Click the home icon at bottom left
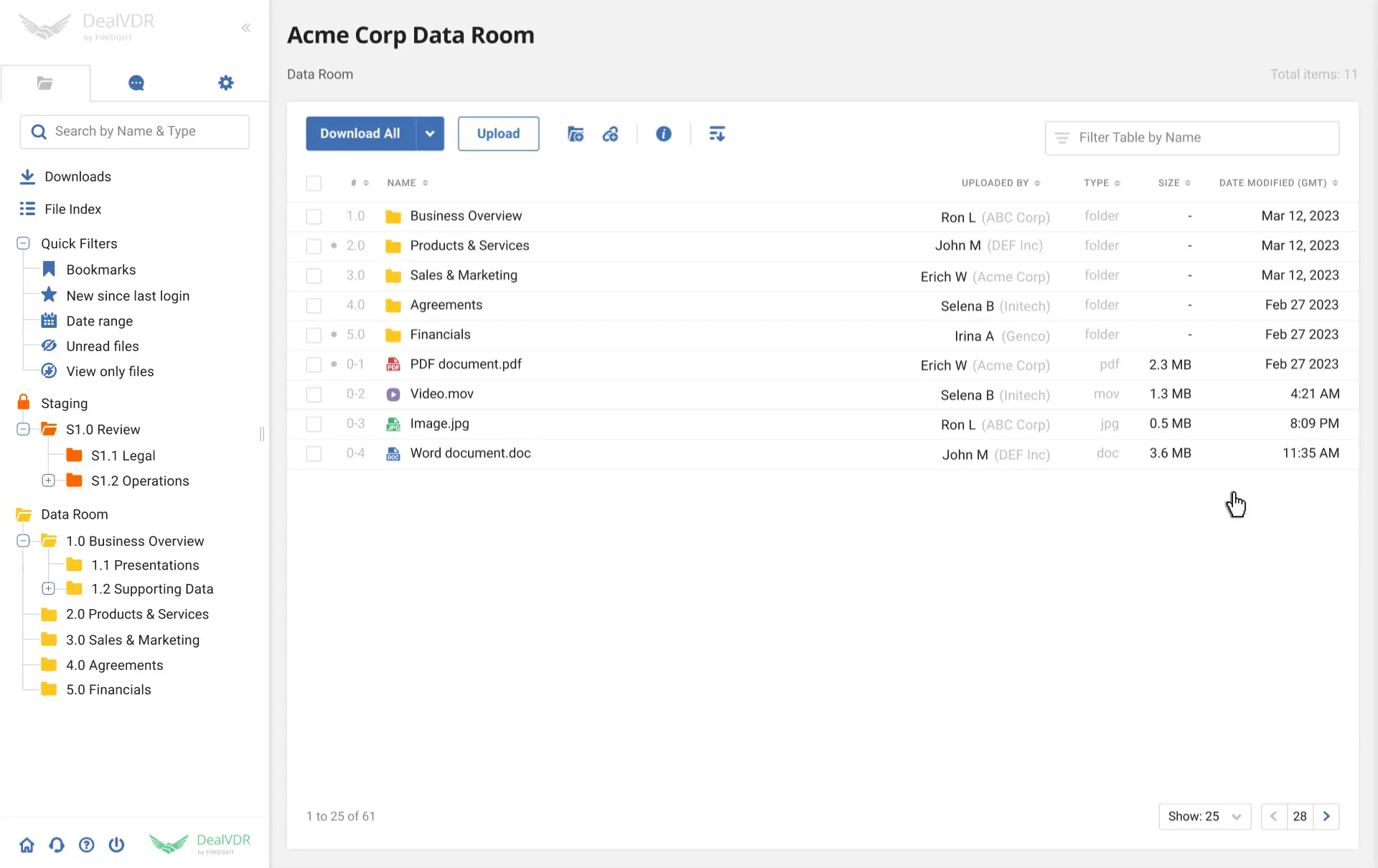Viewport: 1378px width, 868px height. click(27, 844)
